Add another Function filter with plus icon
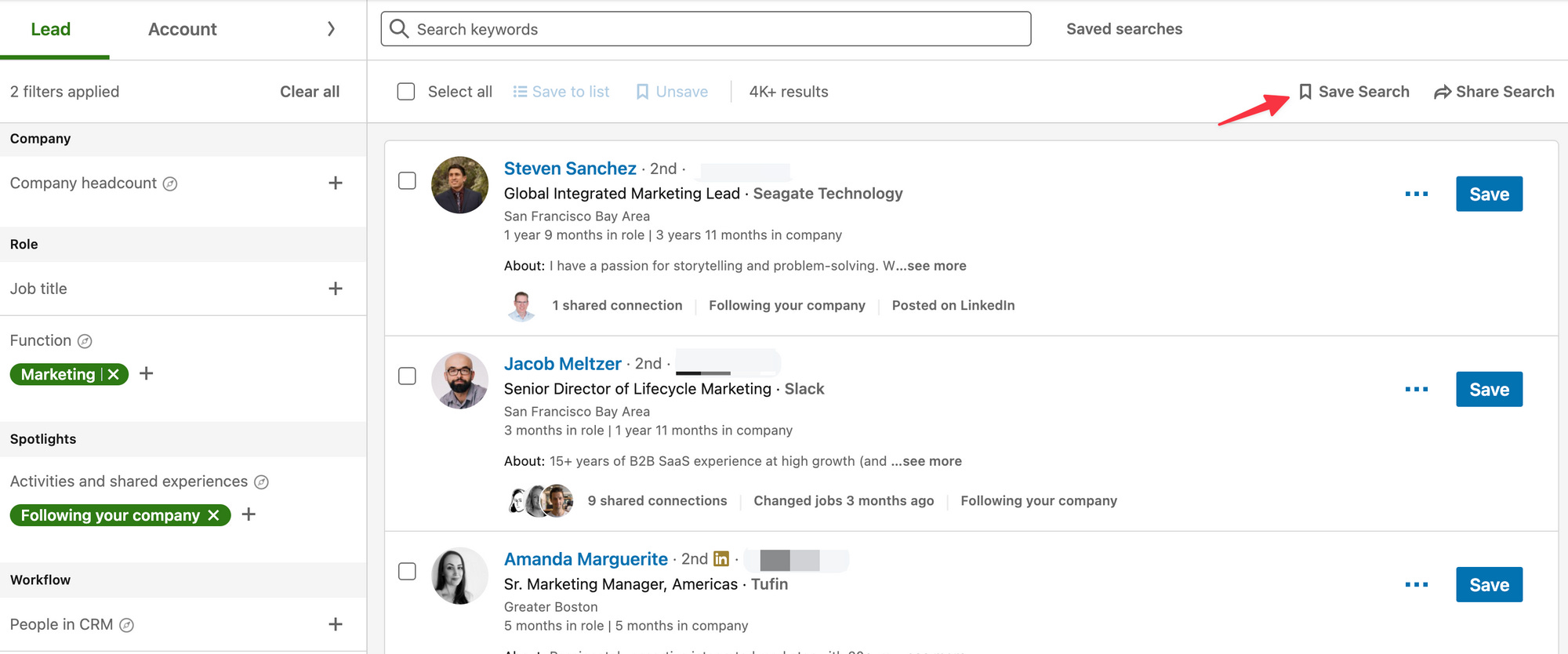1568x654 pixels. pyautogui.click(x=147, y=373)
